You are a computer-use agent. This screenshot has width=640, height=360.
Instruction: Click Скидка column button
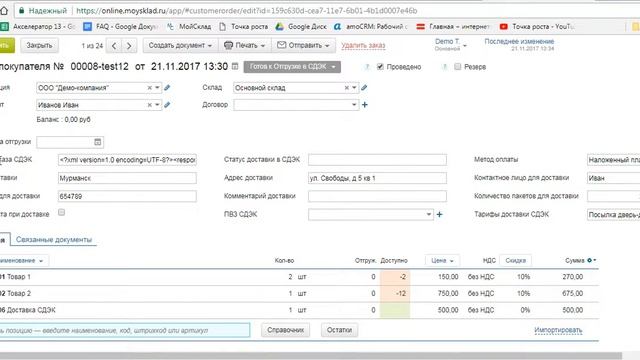pos(516,260)
